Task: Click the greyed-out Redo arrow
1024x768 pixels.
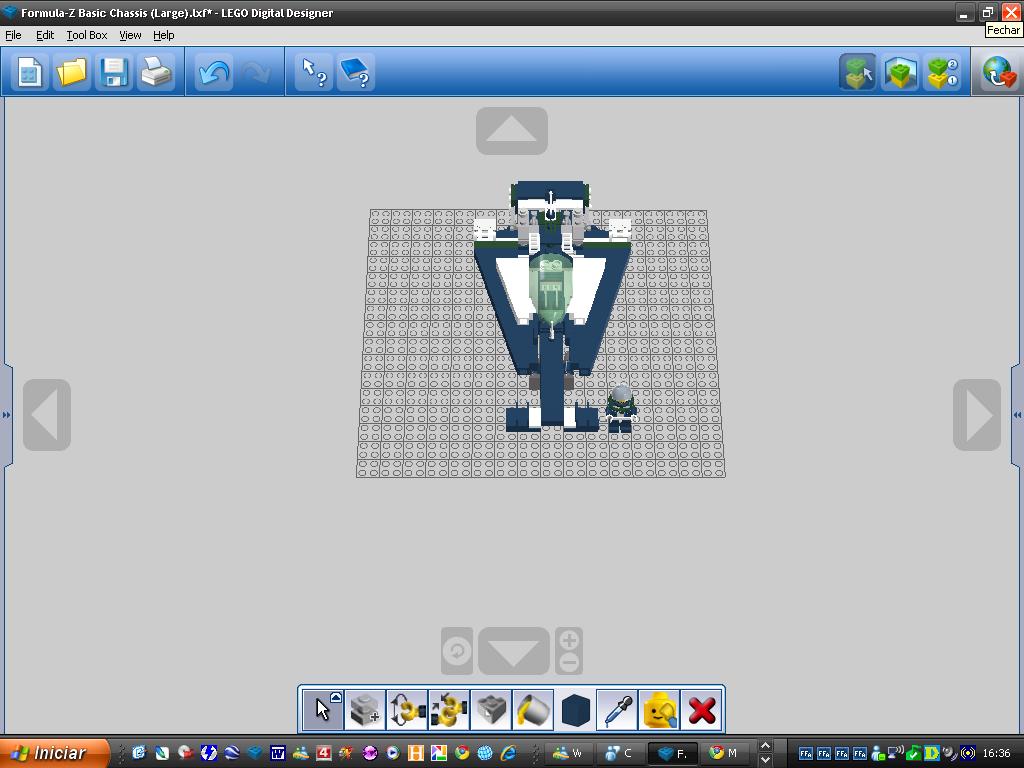Action: point(257,72)
